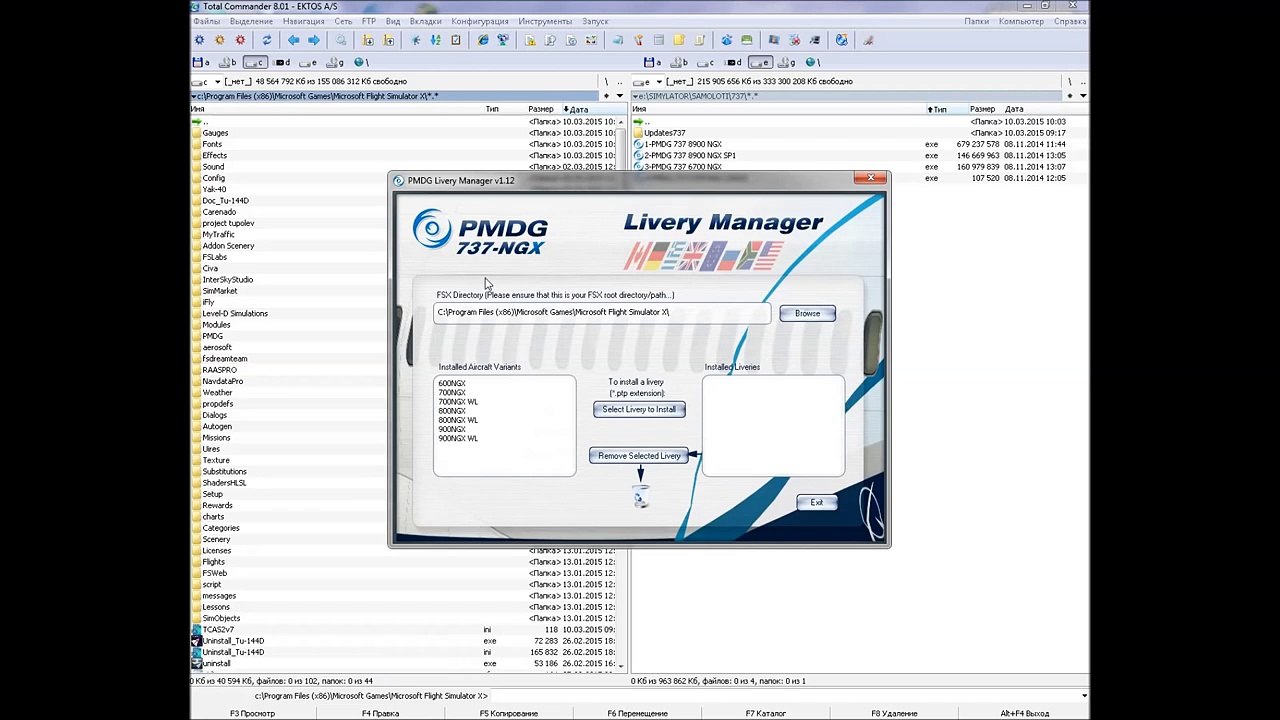Click the red gear icon in the toolbar

(240, 40)
